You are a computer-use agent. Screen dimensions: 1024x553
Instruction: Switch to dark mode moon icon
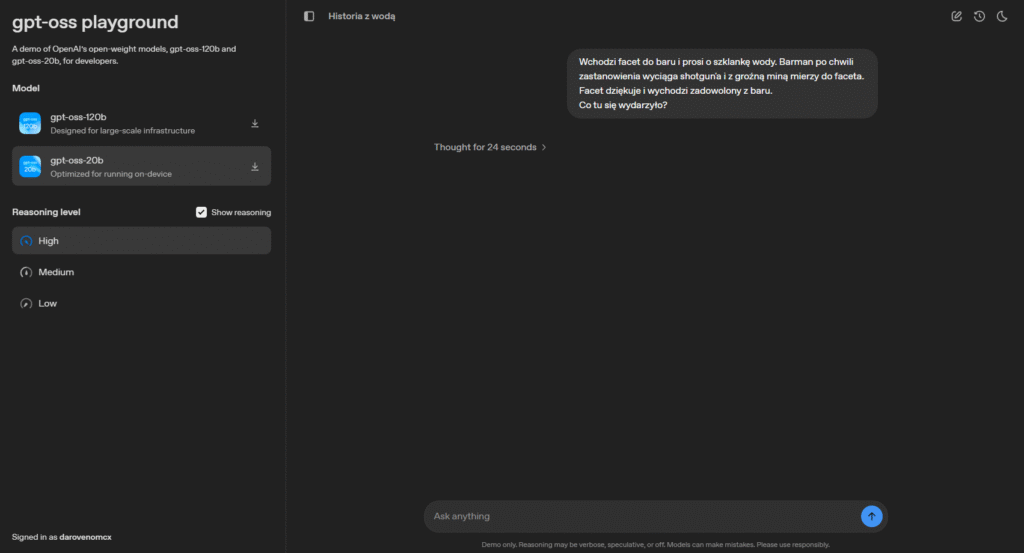click(x=1001, y=16)
